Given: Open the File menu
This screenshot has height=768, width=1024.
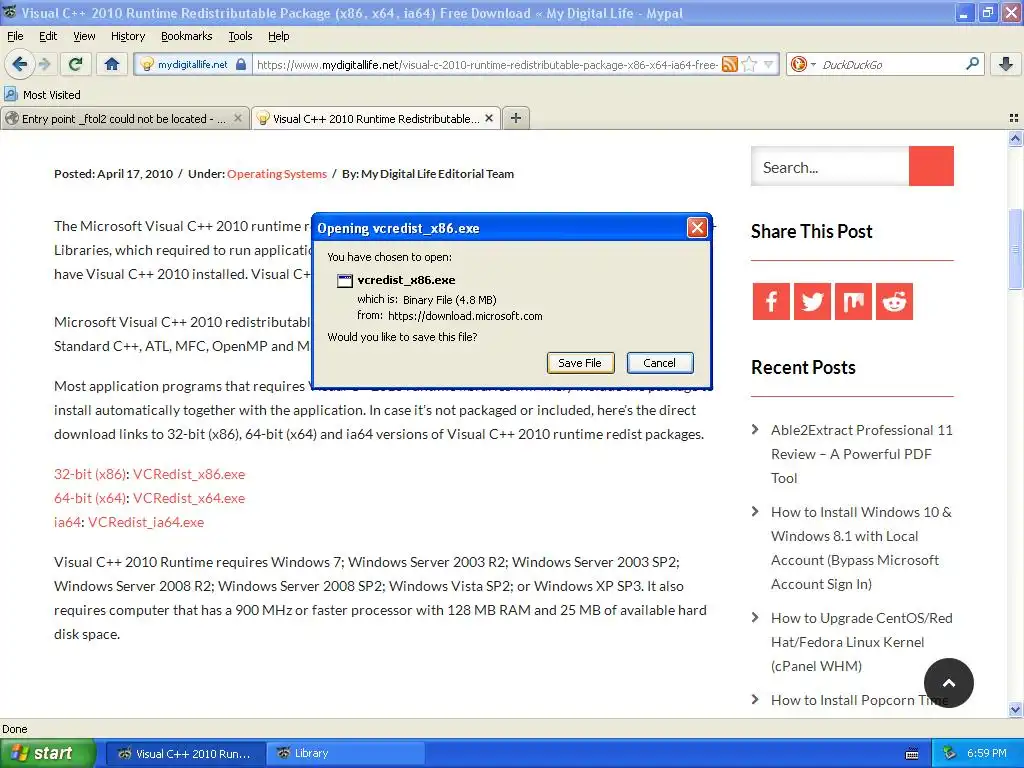Looking at the screenshot, I should pos(15,36).
